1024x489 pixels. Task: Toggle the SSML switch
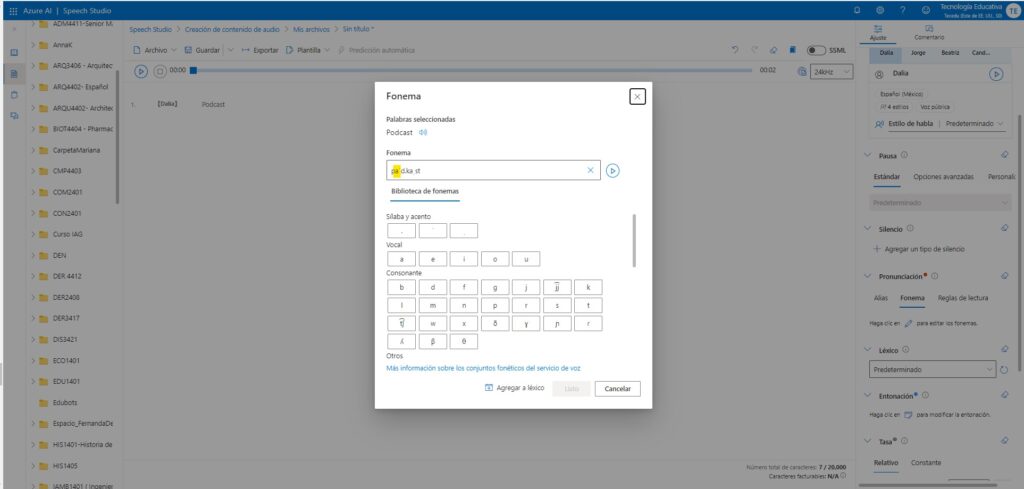[816, 50]
